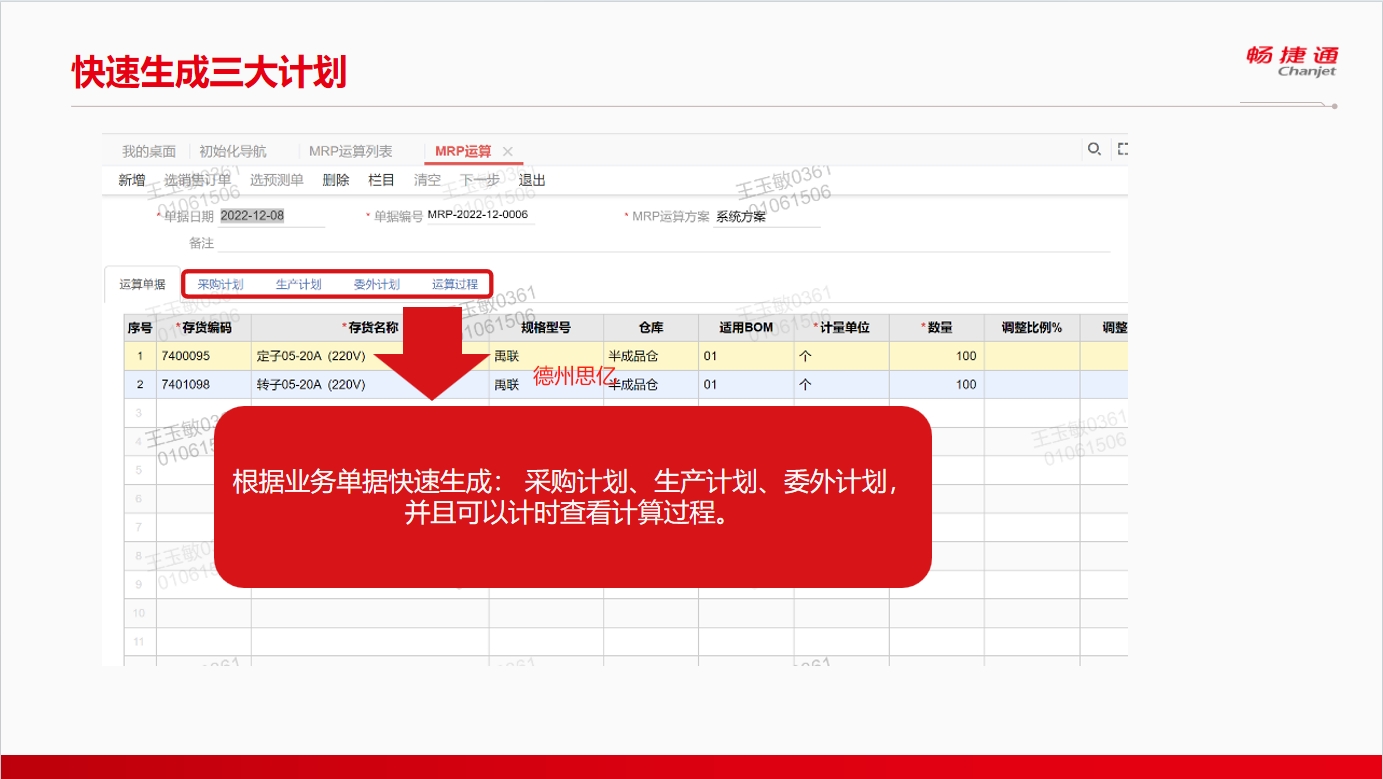The height and width of the screenshot is (779, 1383).
Task: Click the 适用BOM column header
Action: (x=746, y=328)
